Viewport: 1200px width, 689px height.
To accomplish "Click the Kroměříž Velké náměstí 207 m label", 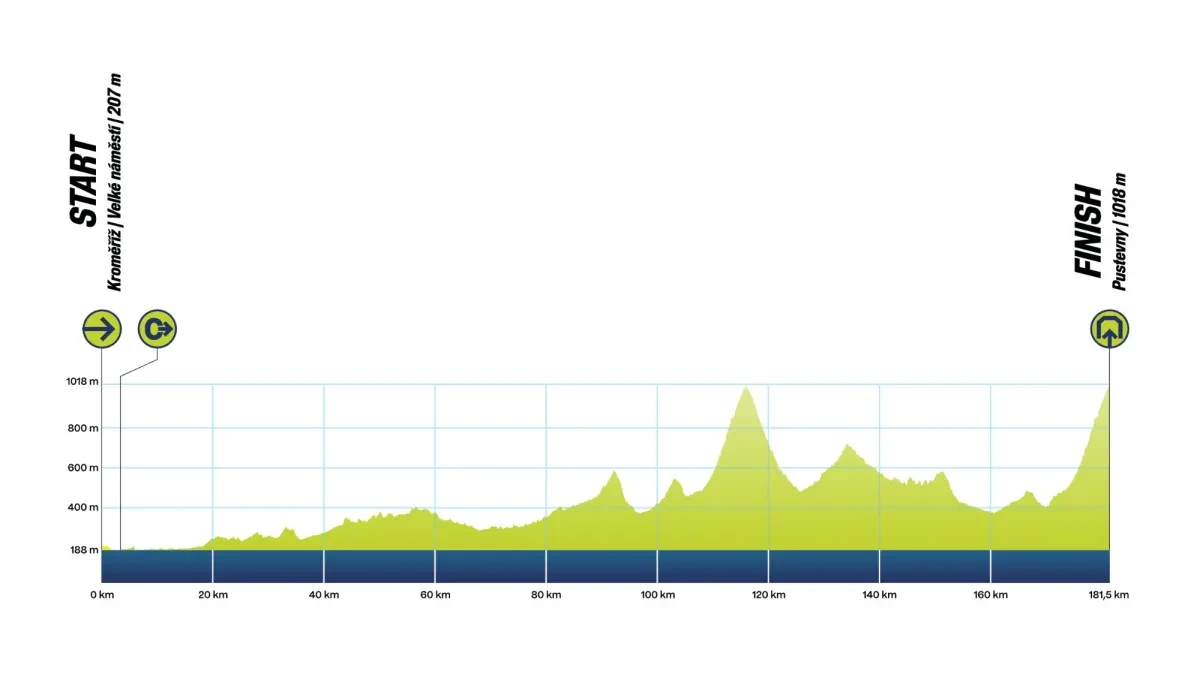I will tap(114, 183).
